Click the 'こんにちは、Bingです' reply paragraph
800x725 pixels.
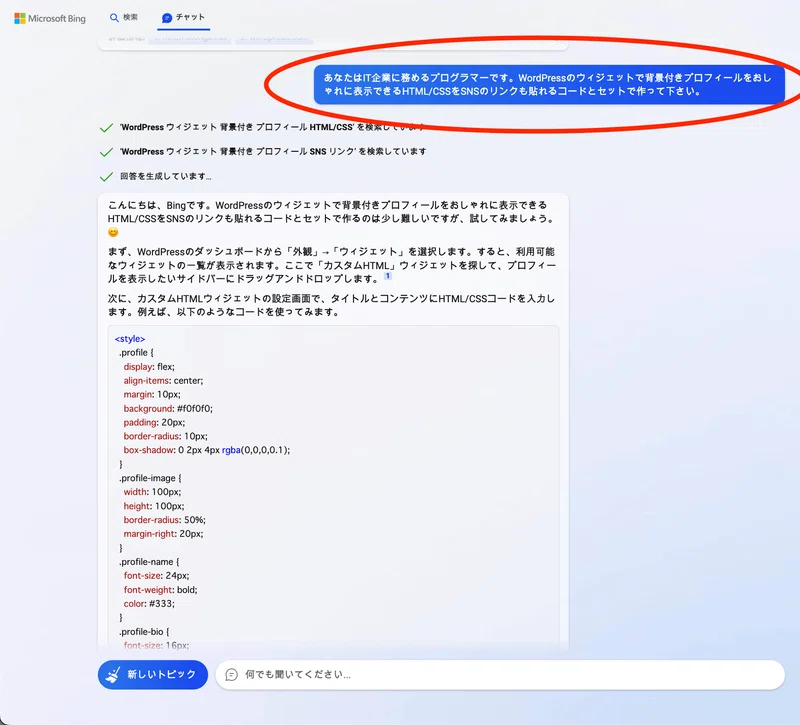click(332, 218)
